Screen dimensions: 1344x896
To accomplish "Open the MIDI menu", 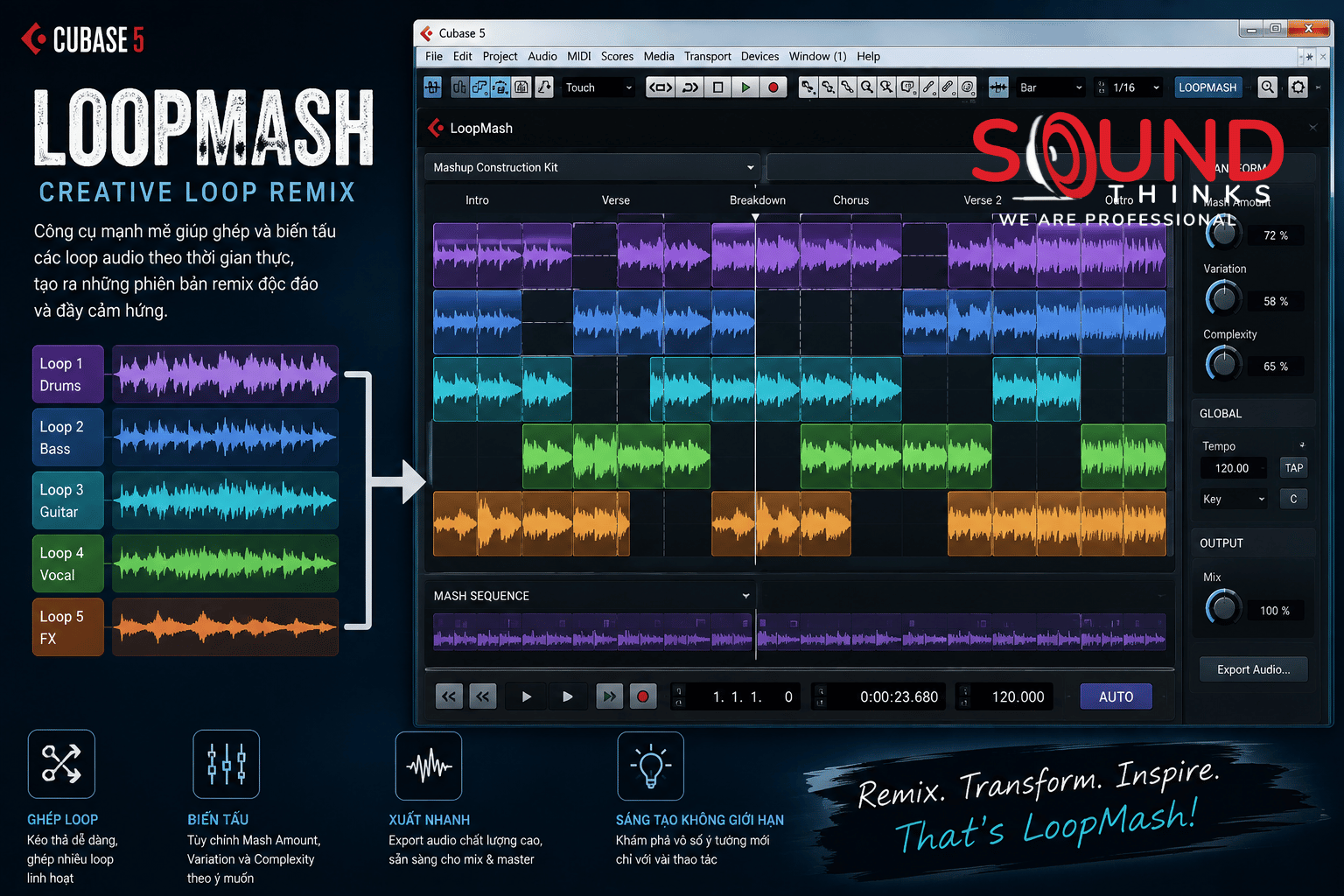I will pyautogui.click(x=578, y=56).
